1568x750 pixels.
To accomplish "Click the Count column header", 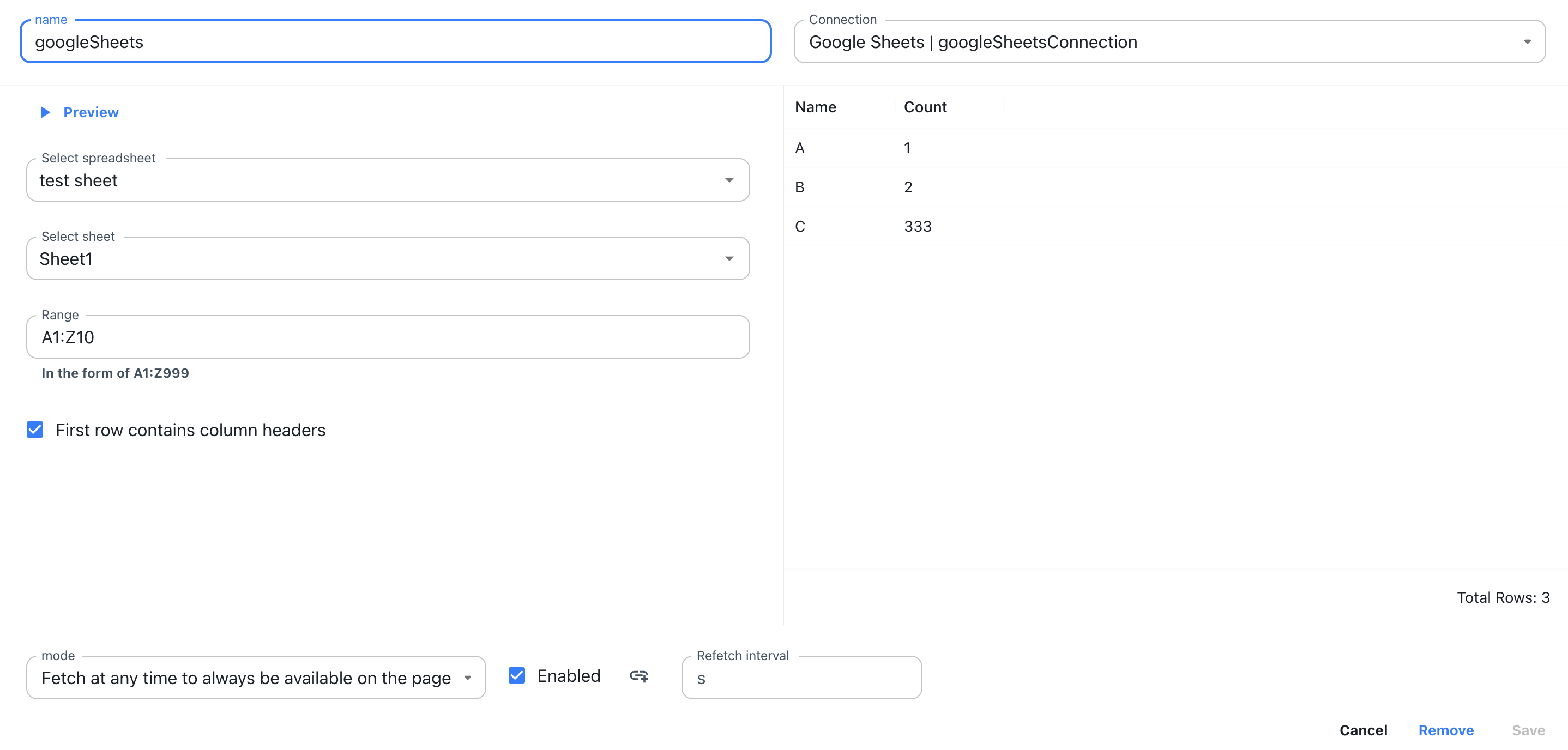I will [925, 107].
